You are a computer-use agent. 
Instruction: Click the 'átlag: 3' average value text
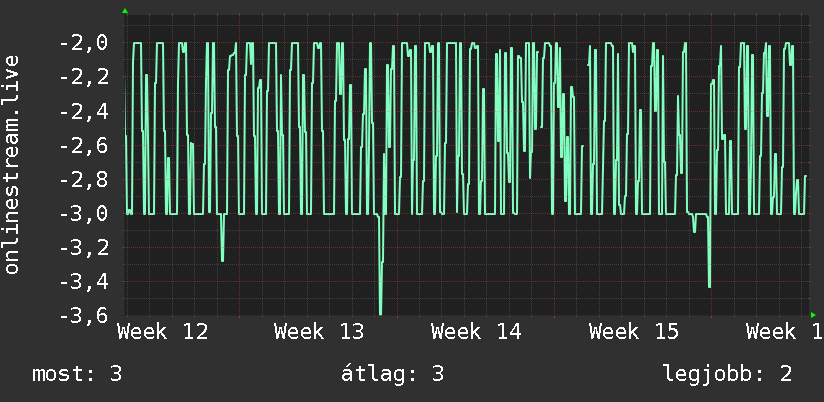[393, 374]
